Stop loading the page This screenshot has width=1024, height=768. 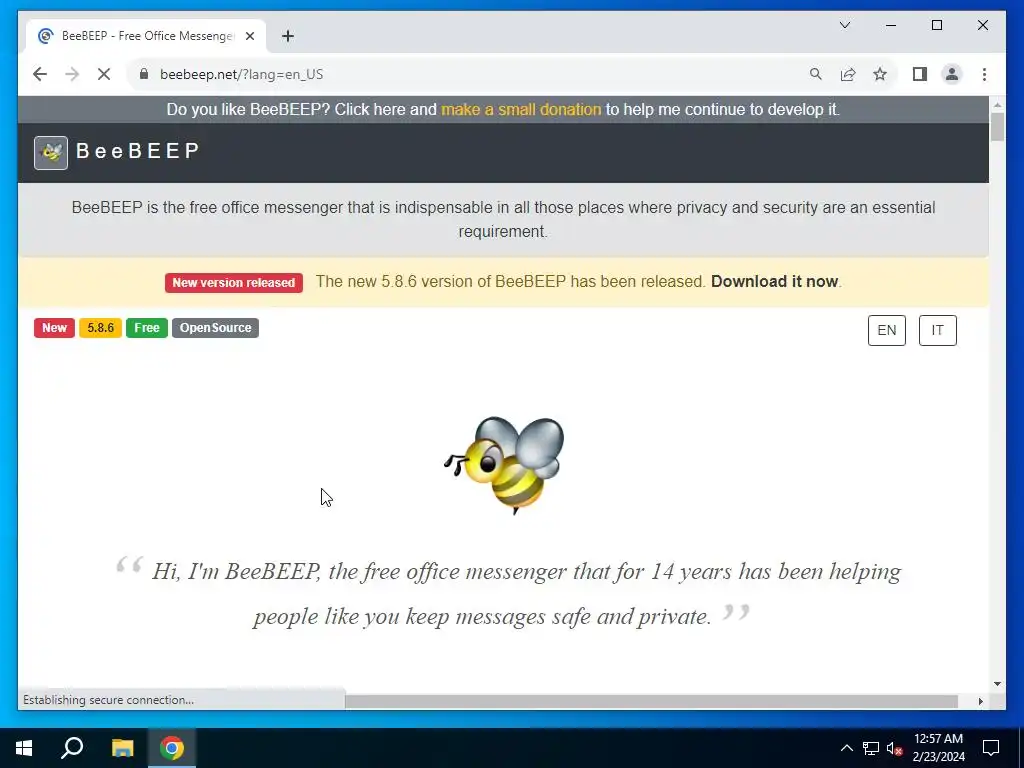point(104,74)
